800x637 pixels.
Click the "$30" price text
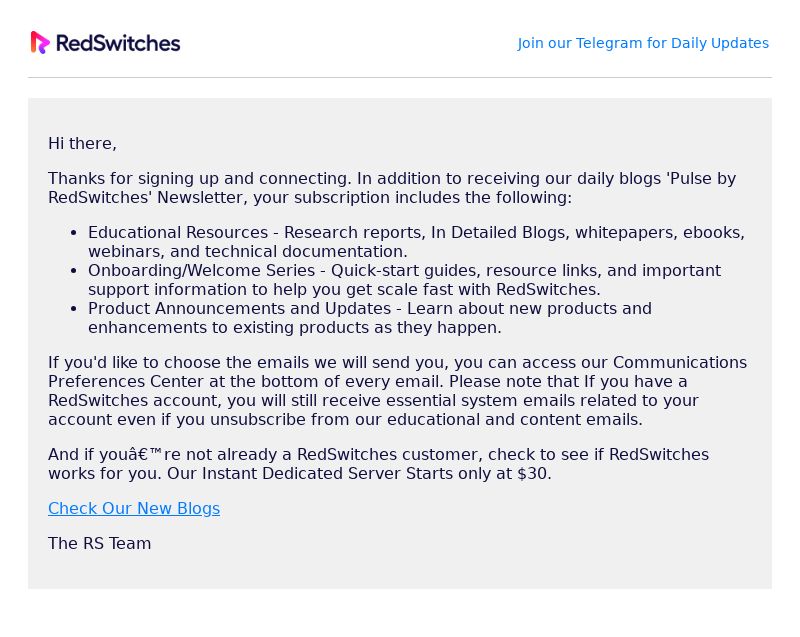coord(532,473)
